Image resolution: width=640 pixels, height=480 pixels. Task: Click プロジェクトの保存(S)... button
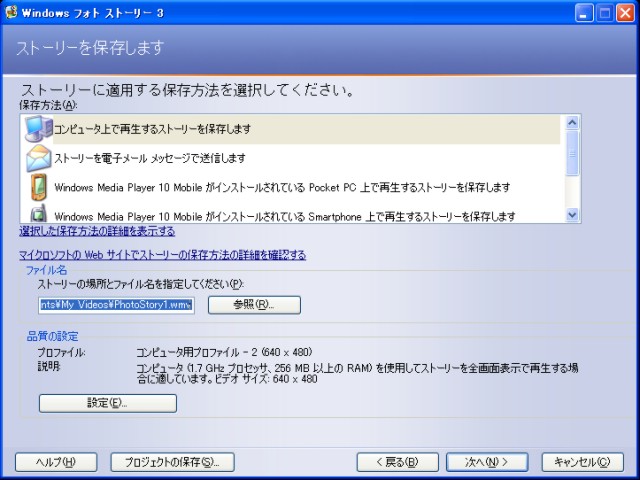coord(172,462)
